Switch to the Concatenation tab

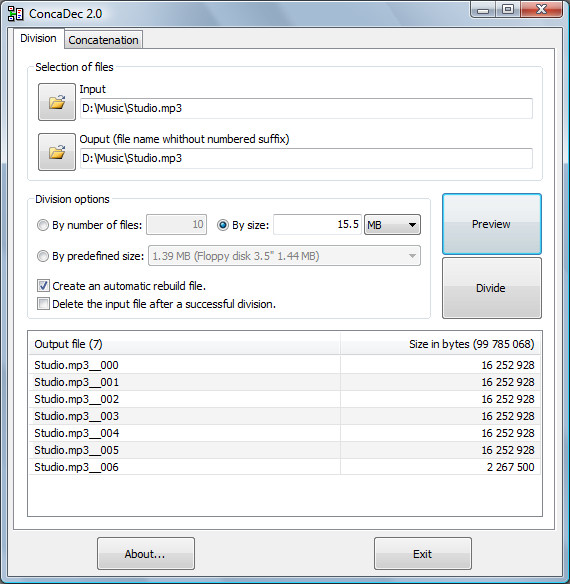pos(103,40)
